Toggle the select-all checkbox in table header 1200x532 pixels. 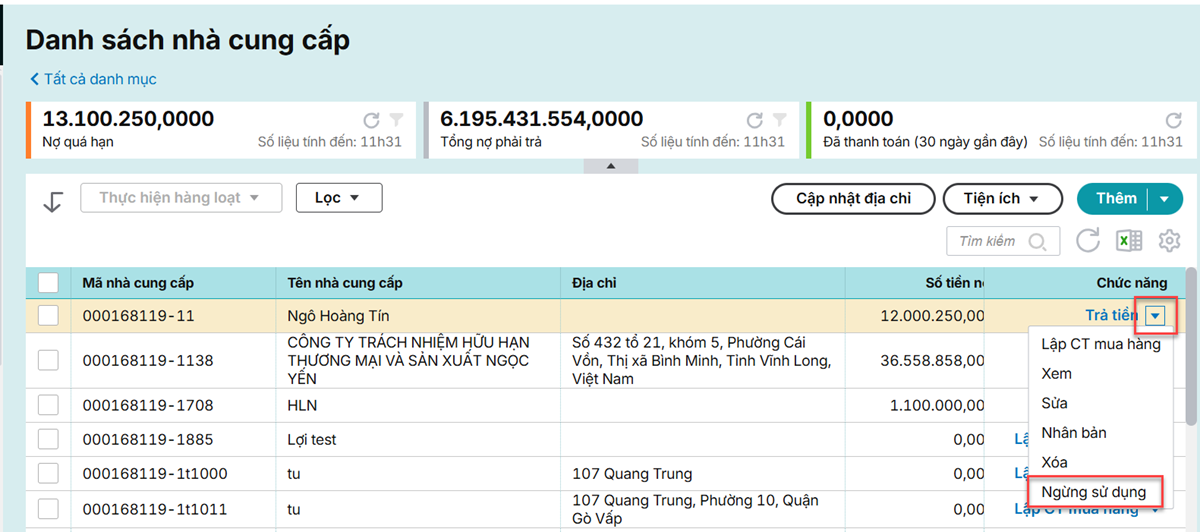tap(48, 283)
